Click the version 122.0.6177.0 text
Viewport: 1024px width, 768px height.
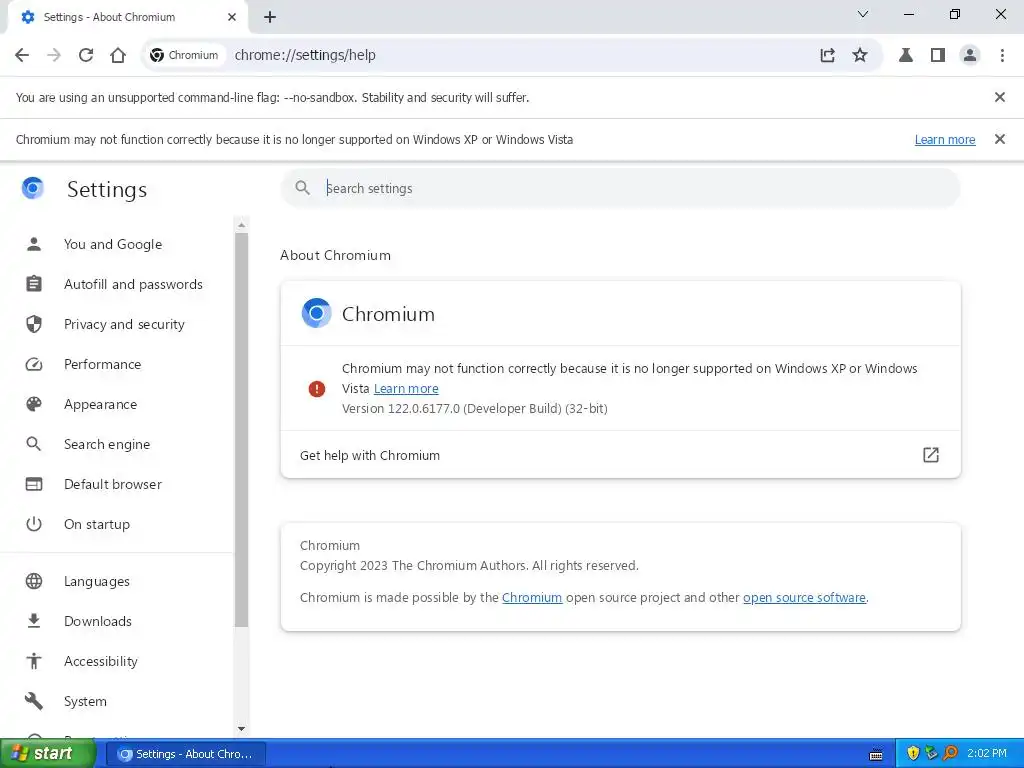pyautogui.click(x=475, y=409)
